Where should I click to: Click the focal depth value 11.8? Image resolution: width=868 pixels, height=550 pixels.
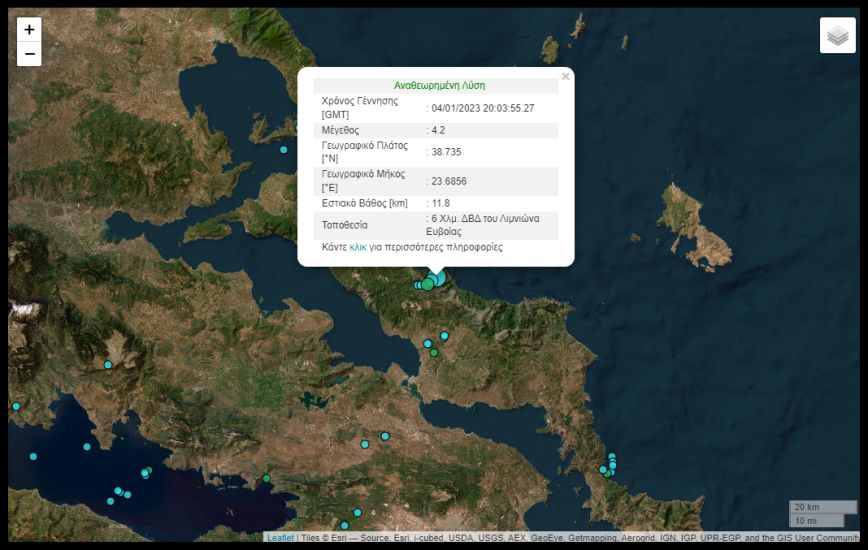(x=442, y=203)
